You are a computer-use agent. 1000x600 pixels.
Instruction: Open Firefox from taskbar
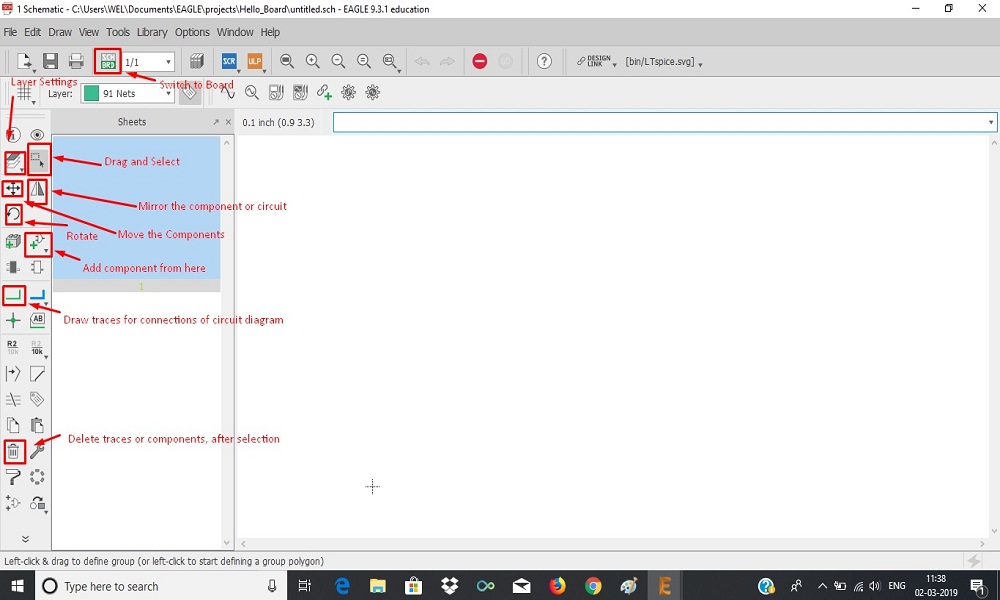point(557,586)
